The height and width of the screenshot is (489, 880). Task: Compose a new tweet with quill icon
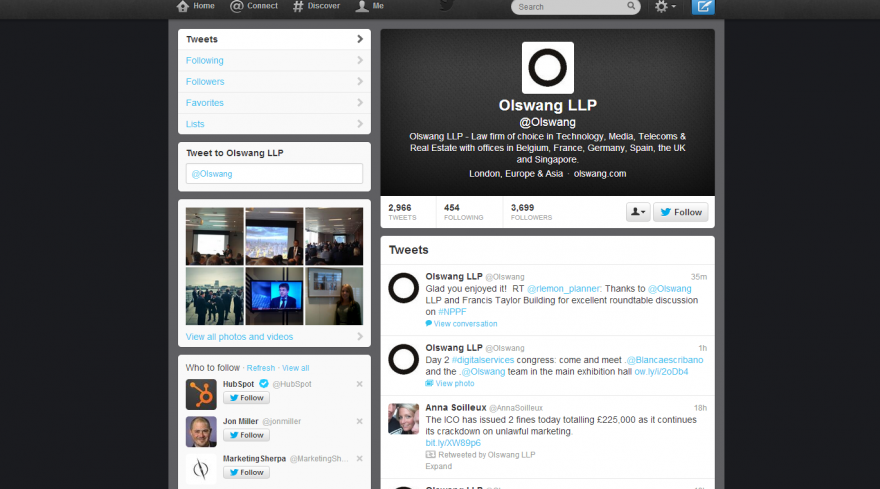pyautogui.click(x=703, y=7)
